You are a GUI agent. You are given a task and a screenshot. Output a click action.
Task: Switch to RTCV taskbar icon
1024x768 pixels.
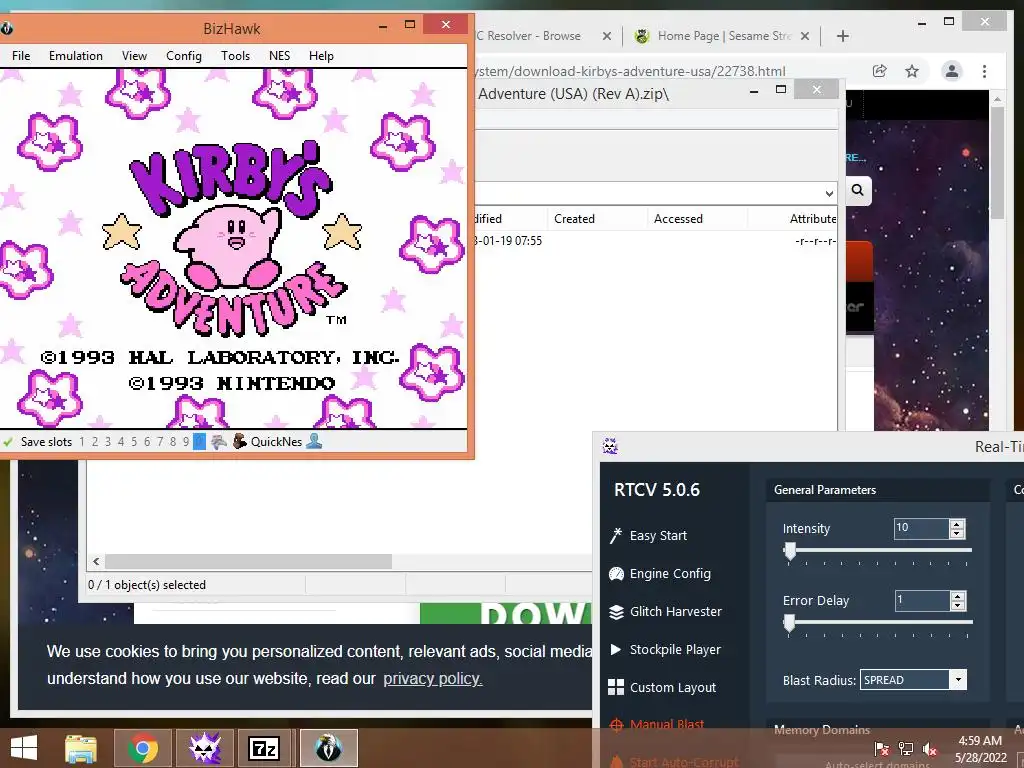click(x=204, y=748)
